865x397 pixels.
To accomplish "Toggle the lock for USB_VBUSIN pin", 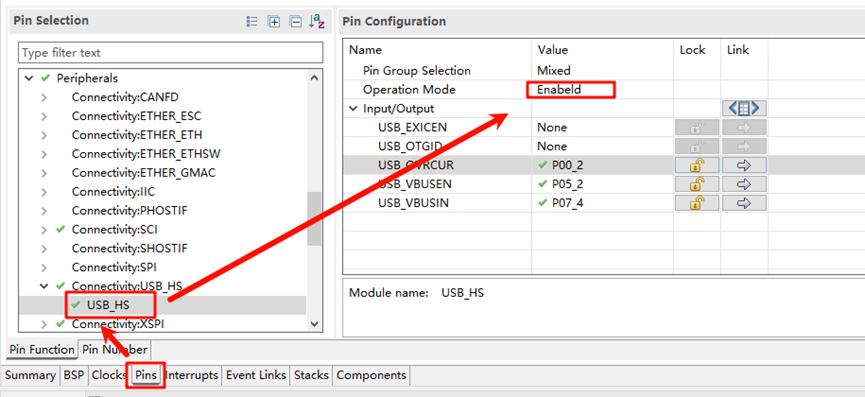I will [x=697, y=203].
